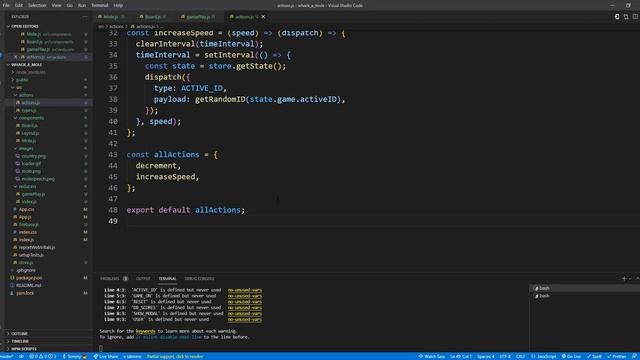
Task: Select the first bash terminal instance
Action: [584, 288]
